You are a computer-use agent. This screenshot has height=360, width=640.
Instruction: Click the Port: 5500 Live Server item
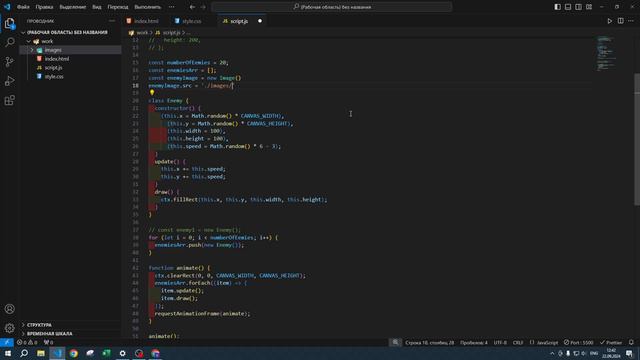pos(578,342)
